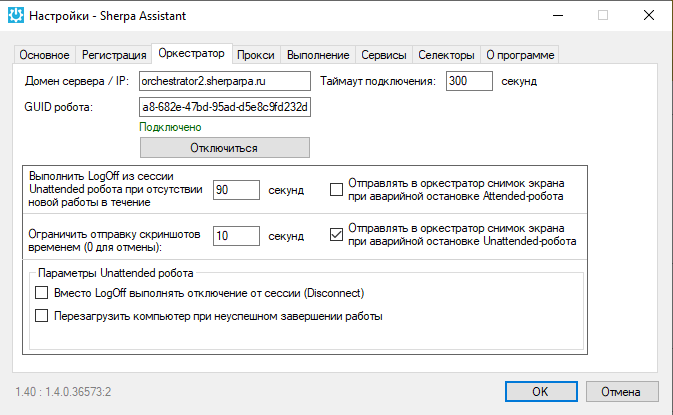Click the Таймаут подключения input field

point(469,81)
